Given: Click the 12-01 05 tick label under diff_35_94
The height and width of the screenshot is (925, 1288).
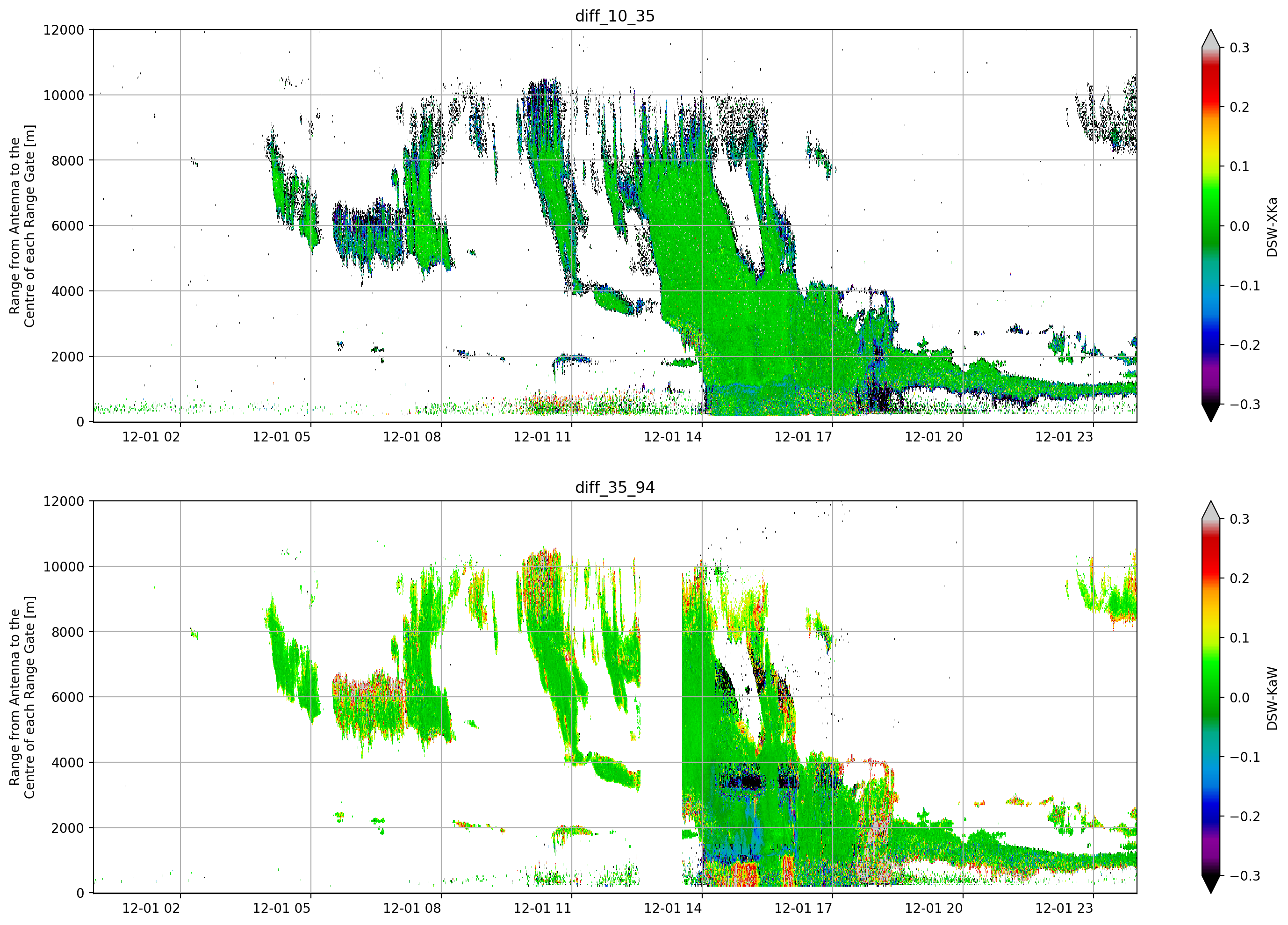Looking at the screenshot, I should click(282, 908).
